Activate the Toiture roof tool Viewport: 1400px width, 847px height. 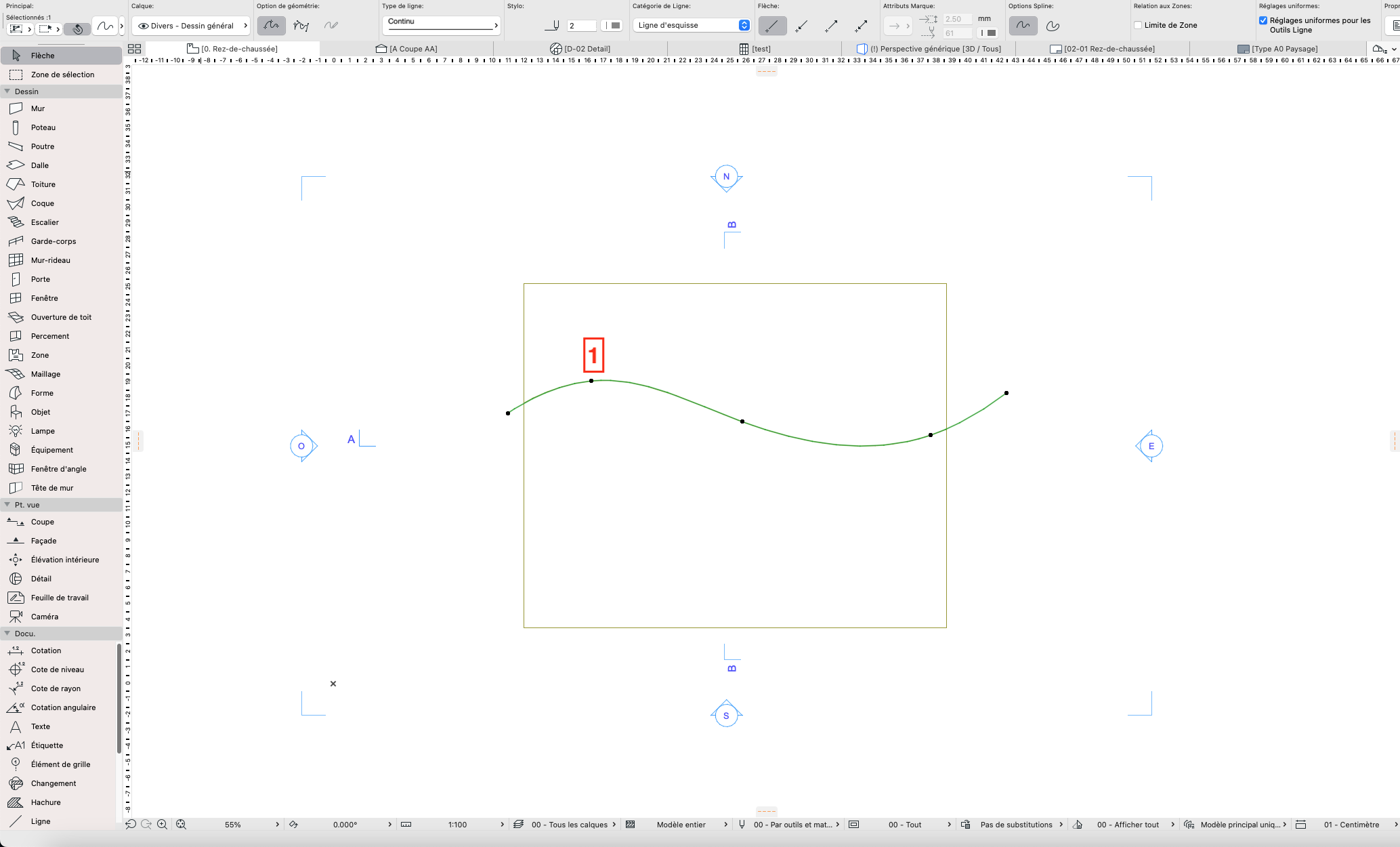61,184
